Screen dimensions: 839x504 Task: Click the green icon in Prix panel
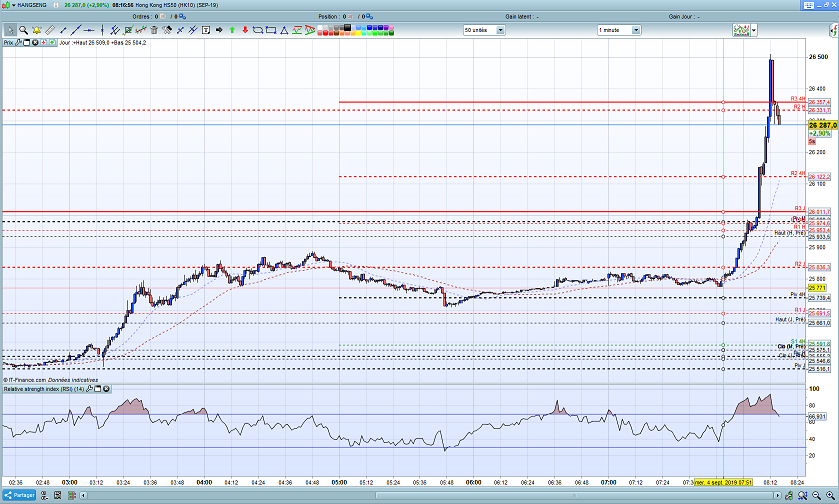[52, 42]
